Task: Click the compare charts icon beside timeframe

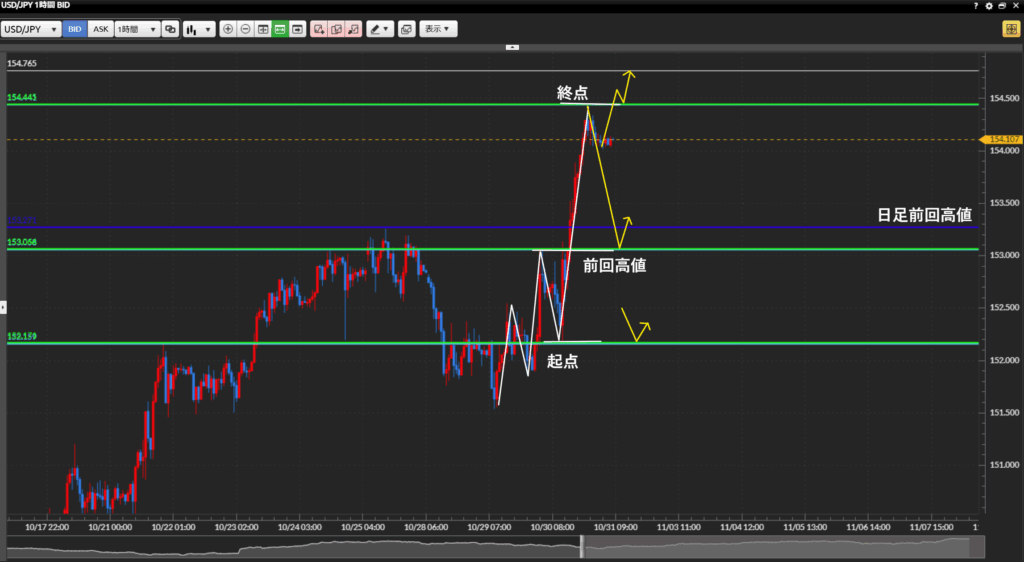Action: [171, 29]
